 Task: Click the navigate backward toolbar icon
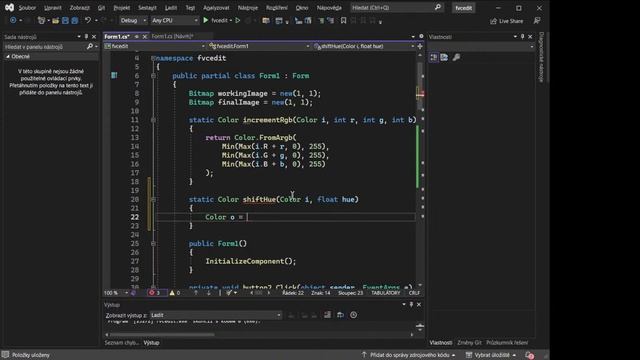[13, 20]
